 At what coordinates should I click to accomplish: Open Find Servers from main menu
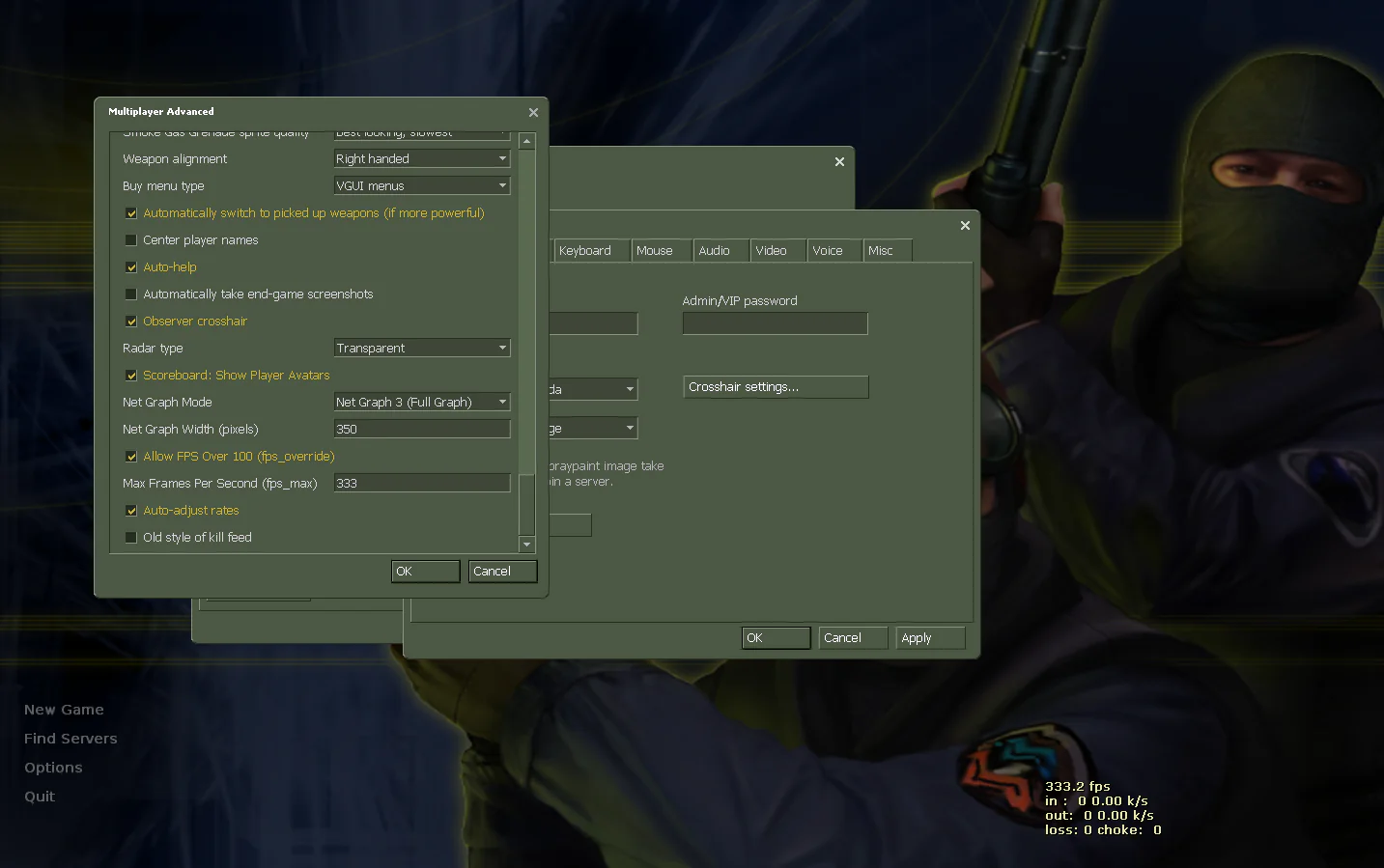[x=71, y=739]
